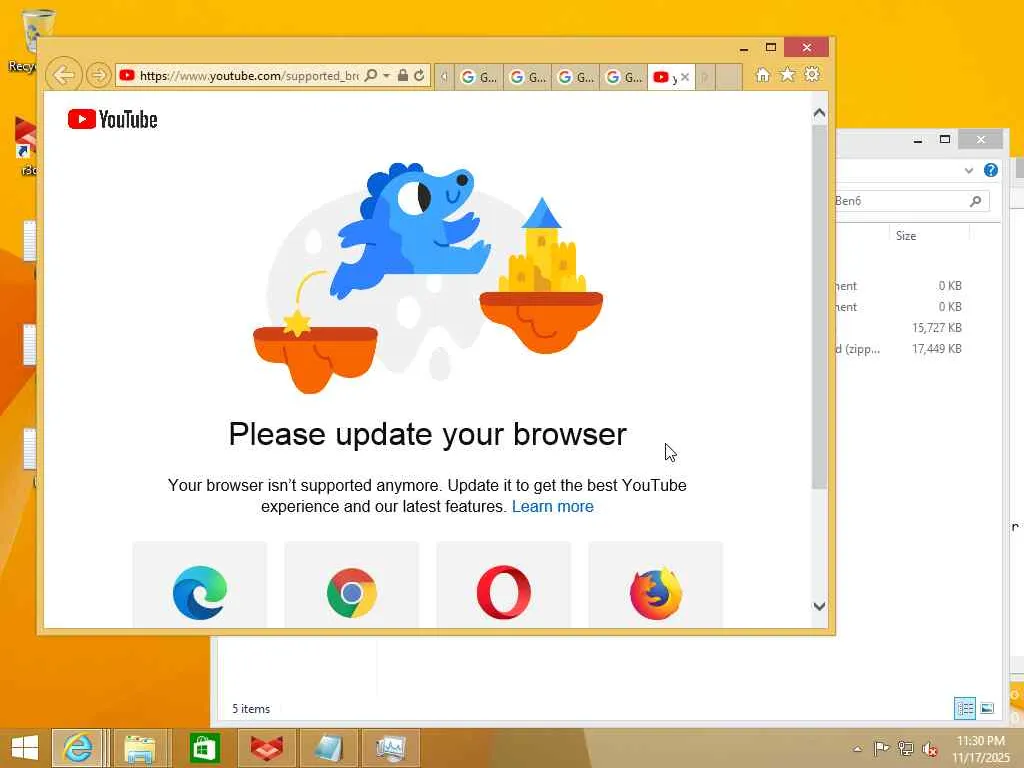The height and width of the screenshot is (768, 1024).
Task: Click the vertical scrollbar thumb in browser
Action: pos(820,307)
